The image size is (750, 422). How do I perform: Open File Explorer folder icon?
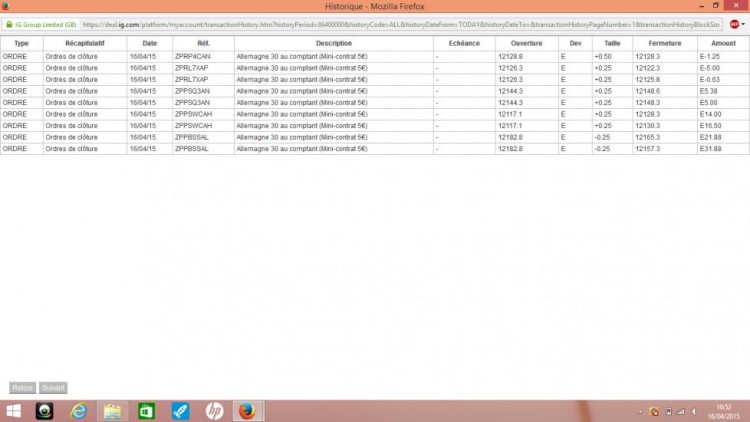(x=112, y=411)
